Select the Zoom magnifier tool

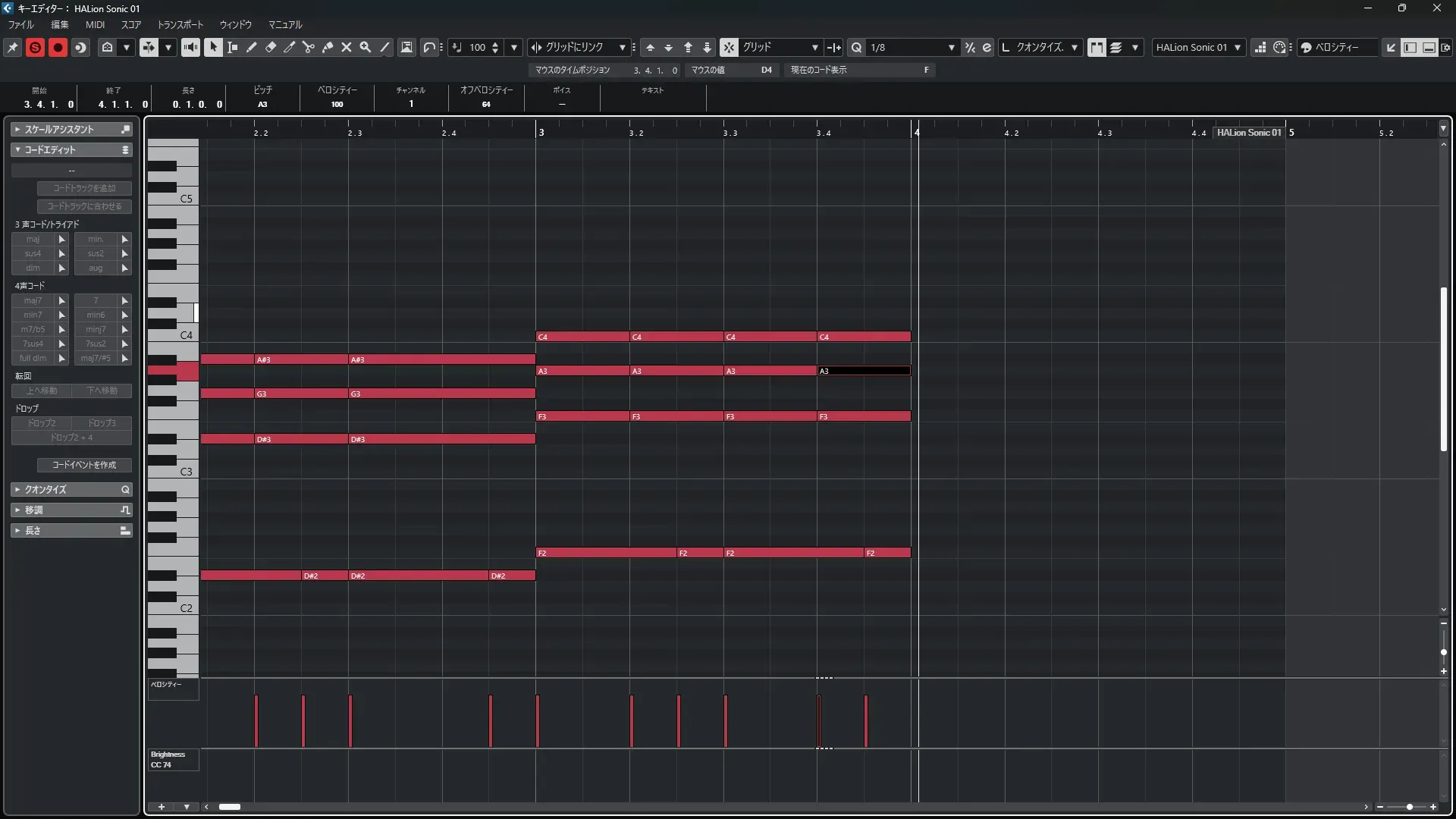[366, 47]
